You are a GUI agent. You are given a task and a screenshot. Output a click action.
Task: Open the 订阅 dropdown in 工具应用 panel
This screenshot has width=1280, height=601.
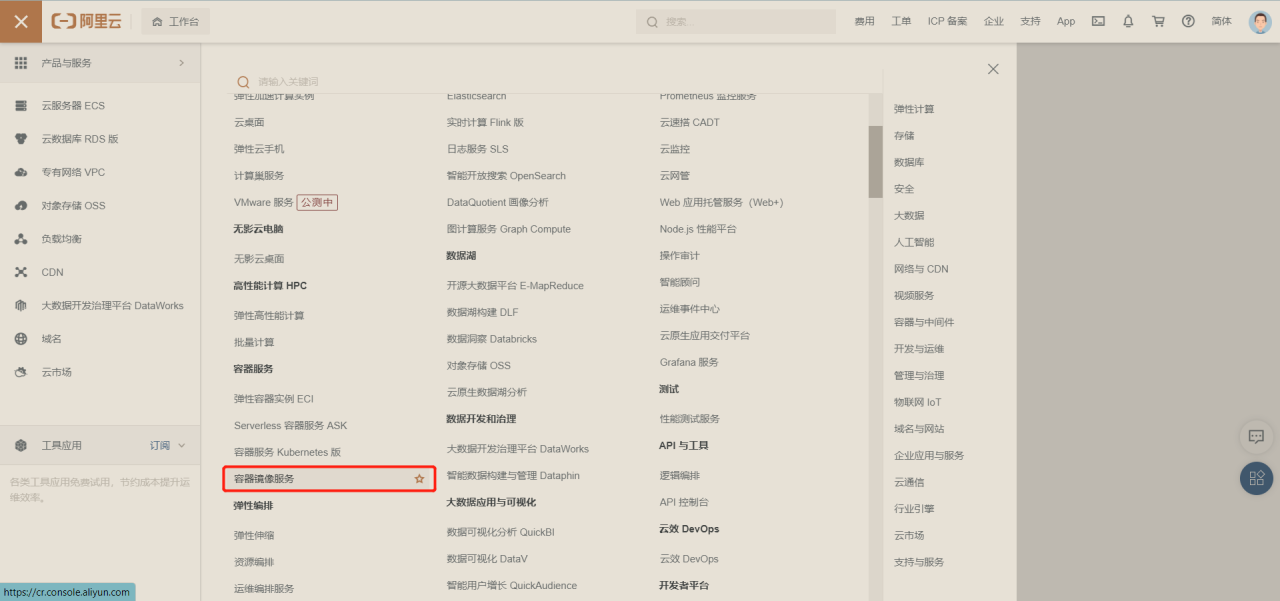(x=158, y=445)
